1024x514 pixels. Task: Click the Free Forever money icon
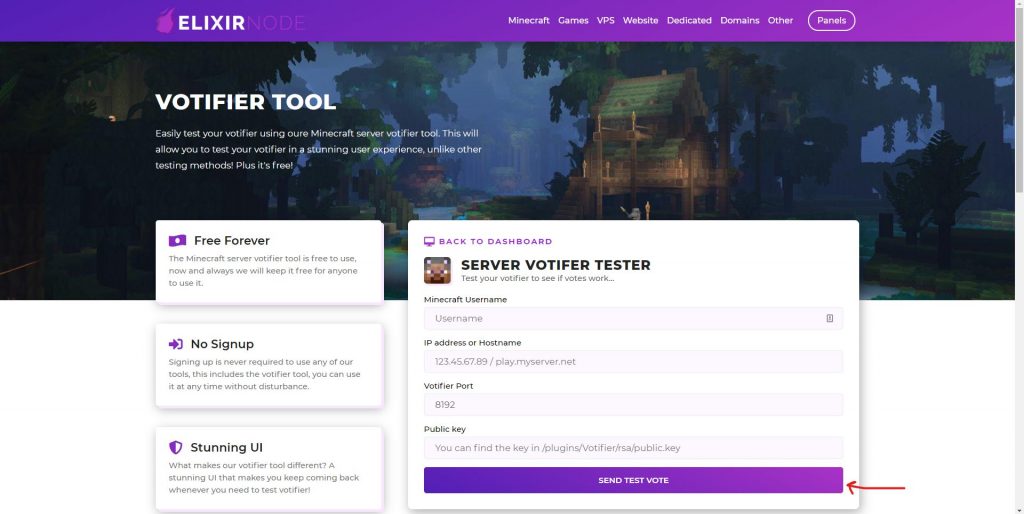[177, 240]
